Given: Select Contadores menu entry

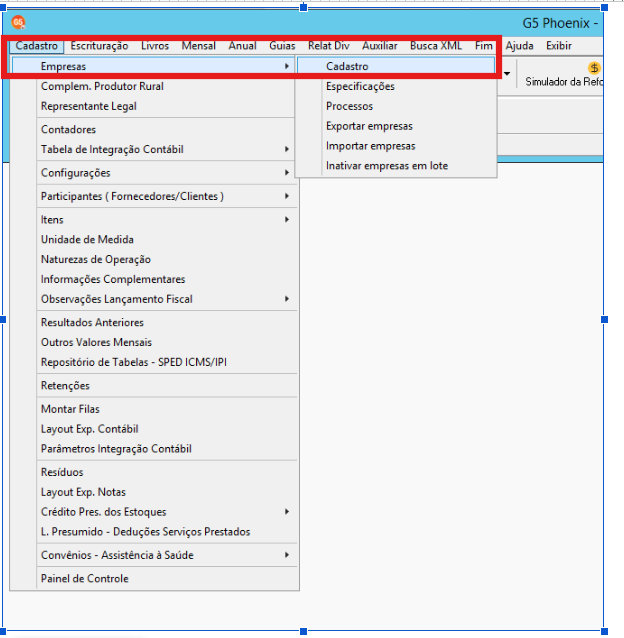Looking at the screenshot, I should (x=153, y=129).
